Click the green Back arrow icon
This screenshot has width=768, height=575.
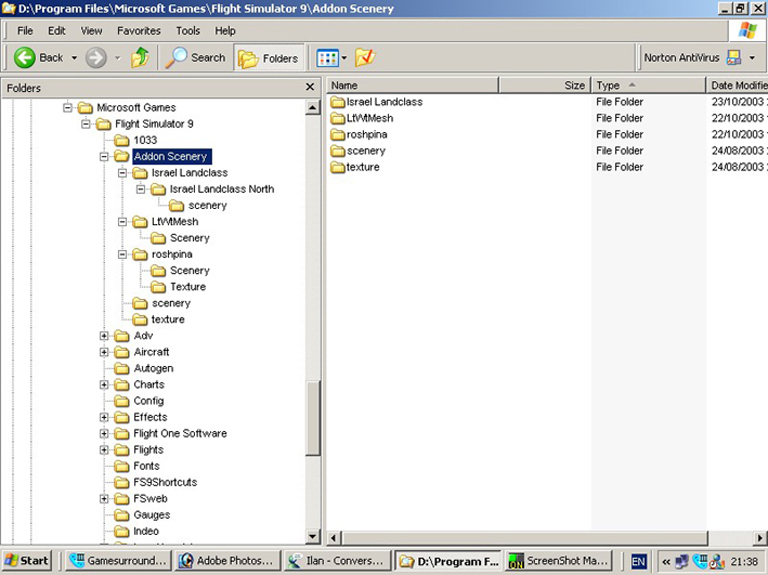coord(24,58)
